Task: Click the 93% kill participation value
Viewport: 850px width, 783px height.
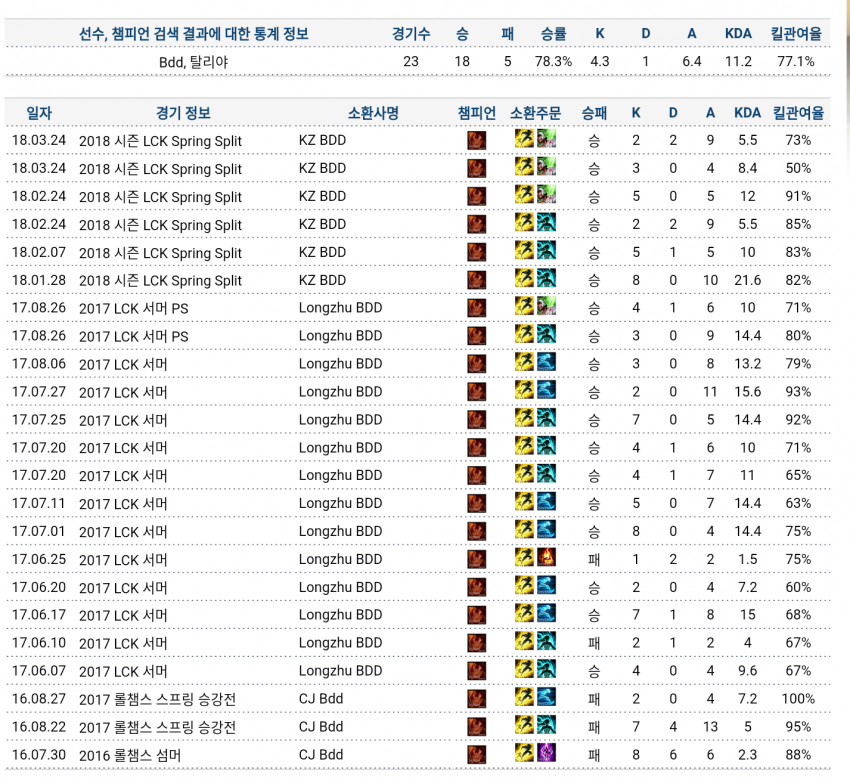Action: [798, 392]
